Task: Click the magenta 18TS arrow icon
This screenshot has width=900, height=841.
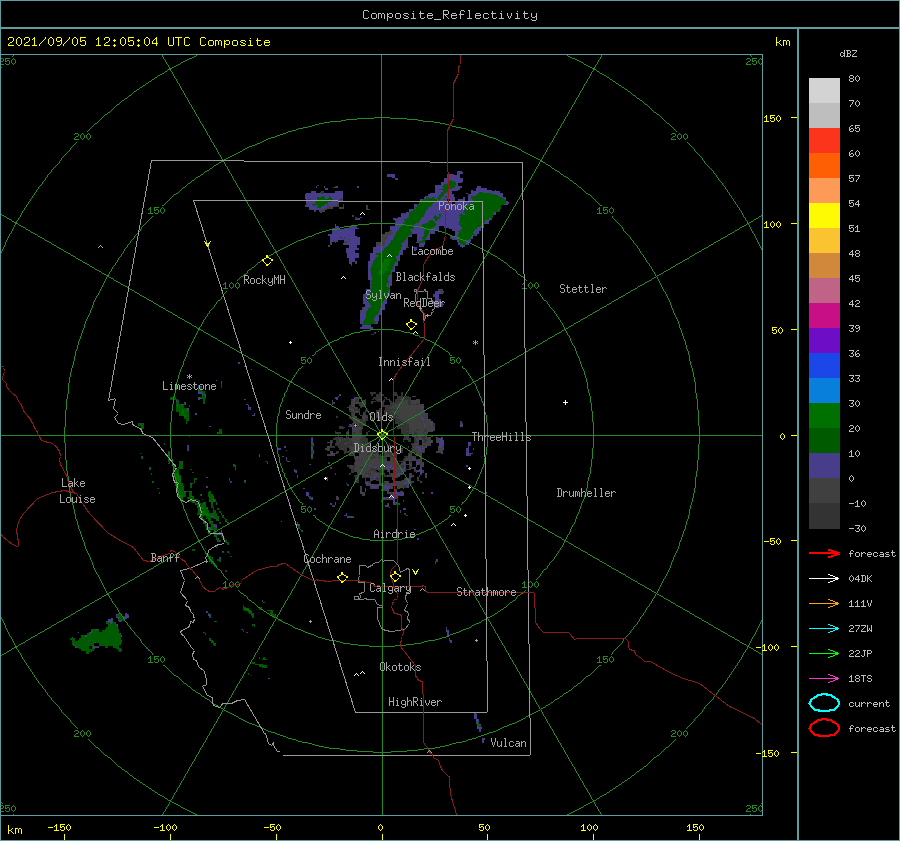Action: 824,679
